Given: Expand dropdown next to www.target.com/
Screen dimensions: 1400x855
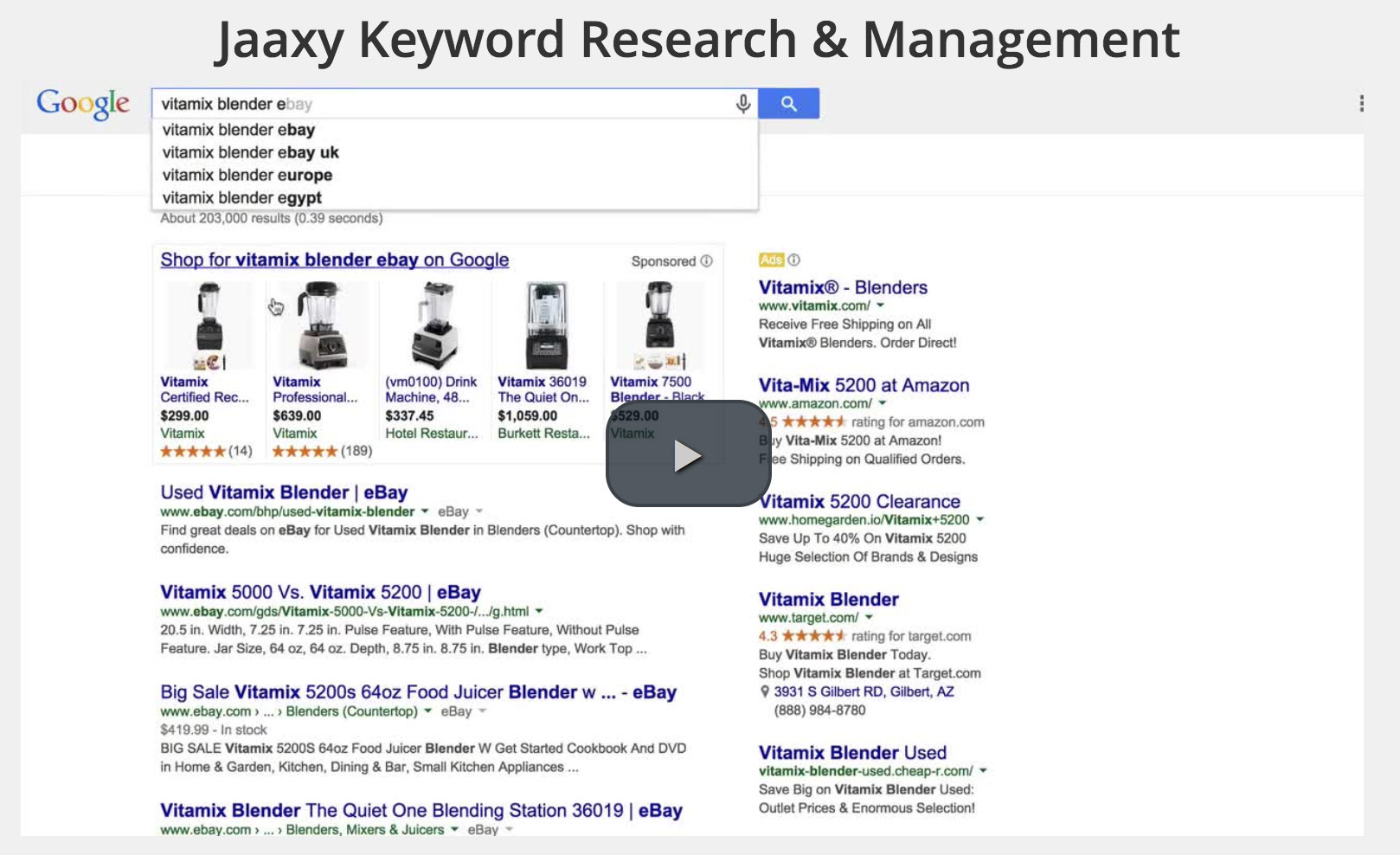Looking at the screenshot, I should click(869, 618).
